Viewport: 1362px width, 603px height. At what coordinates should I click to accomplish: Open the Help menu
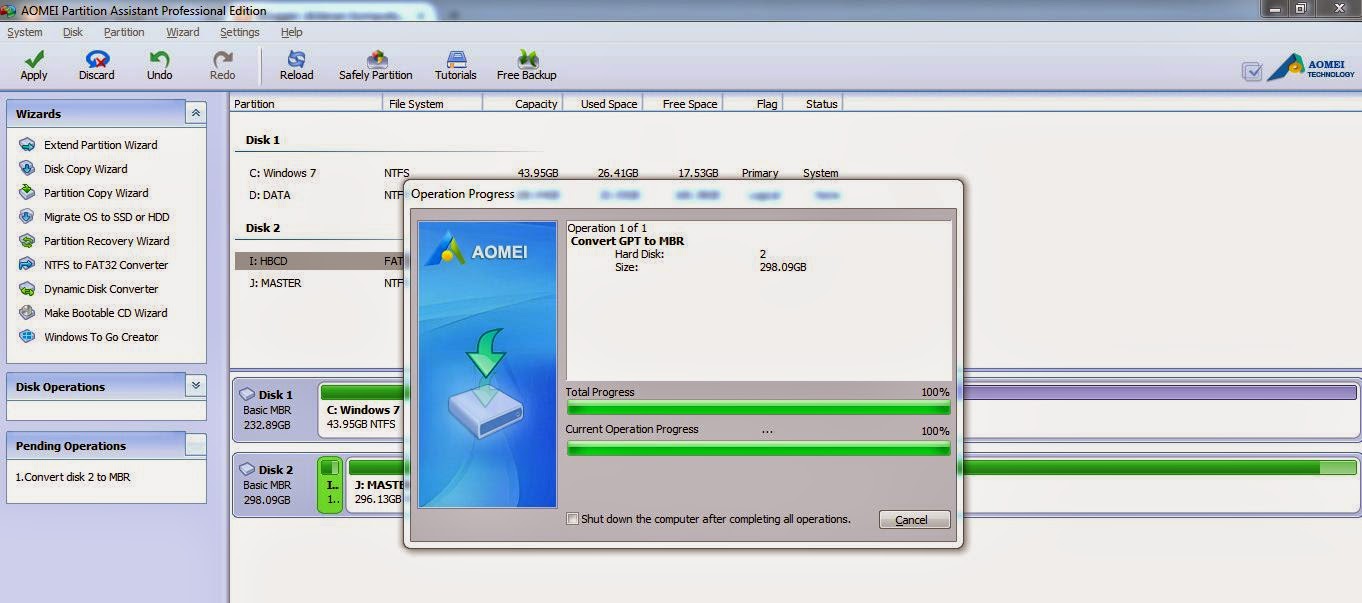pos(291,32)
